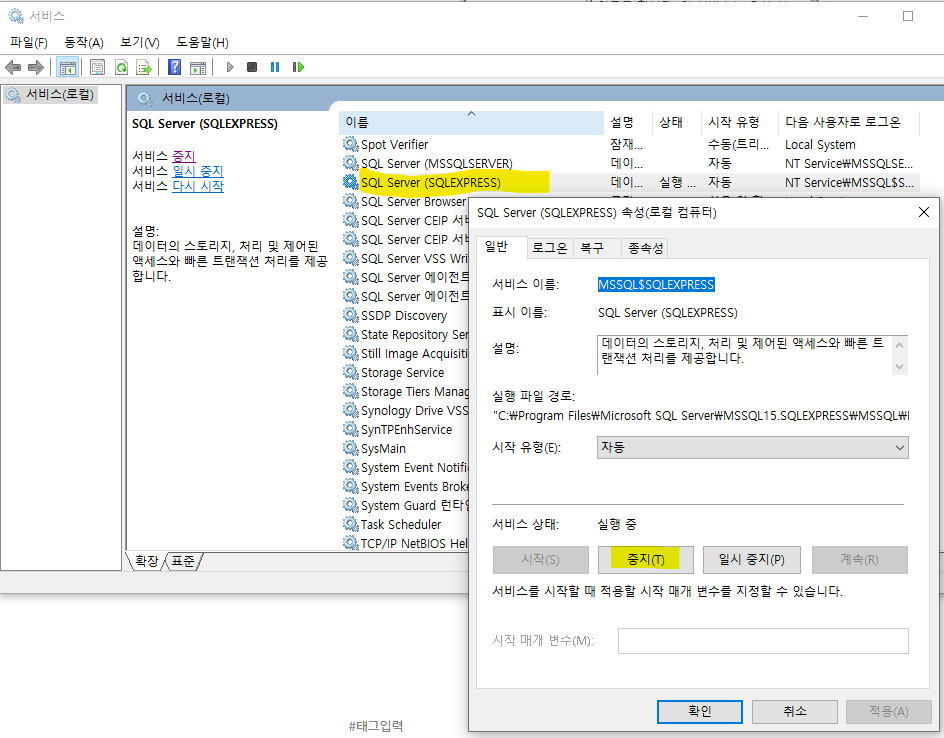This screenshot has height=738, width=944.
Task: Select the Spot Verifier service row
Action: (x=629, y=144)
